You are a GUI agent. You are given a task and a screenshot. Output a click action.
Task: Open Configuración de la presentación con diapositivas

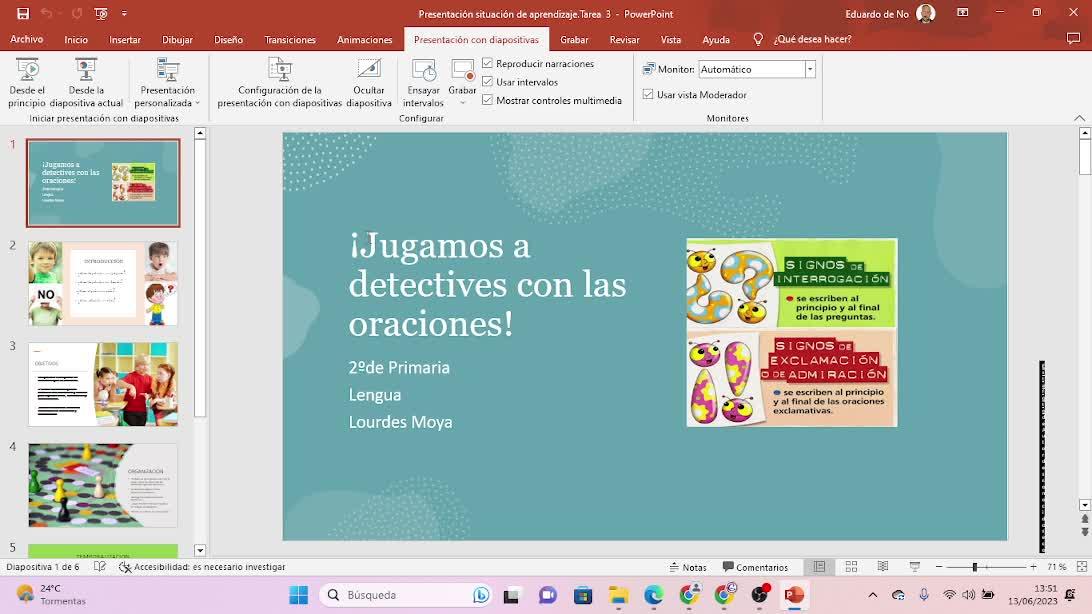pos(279,81)
